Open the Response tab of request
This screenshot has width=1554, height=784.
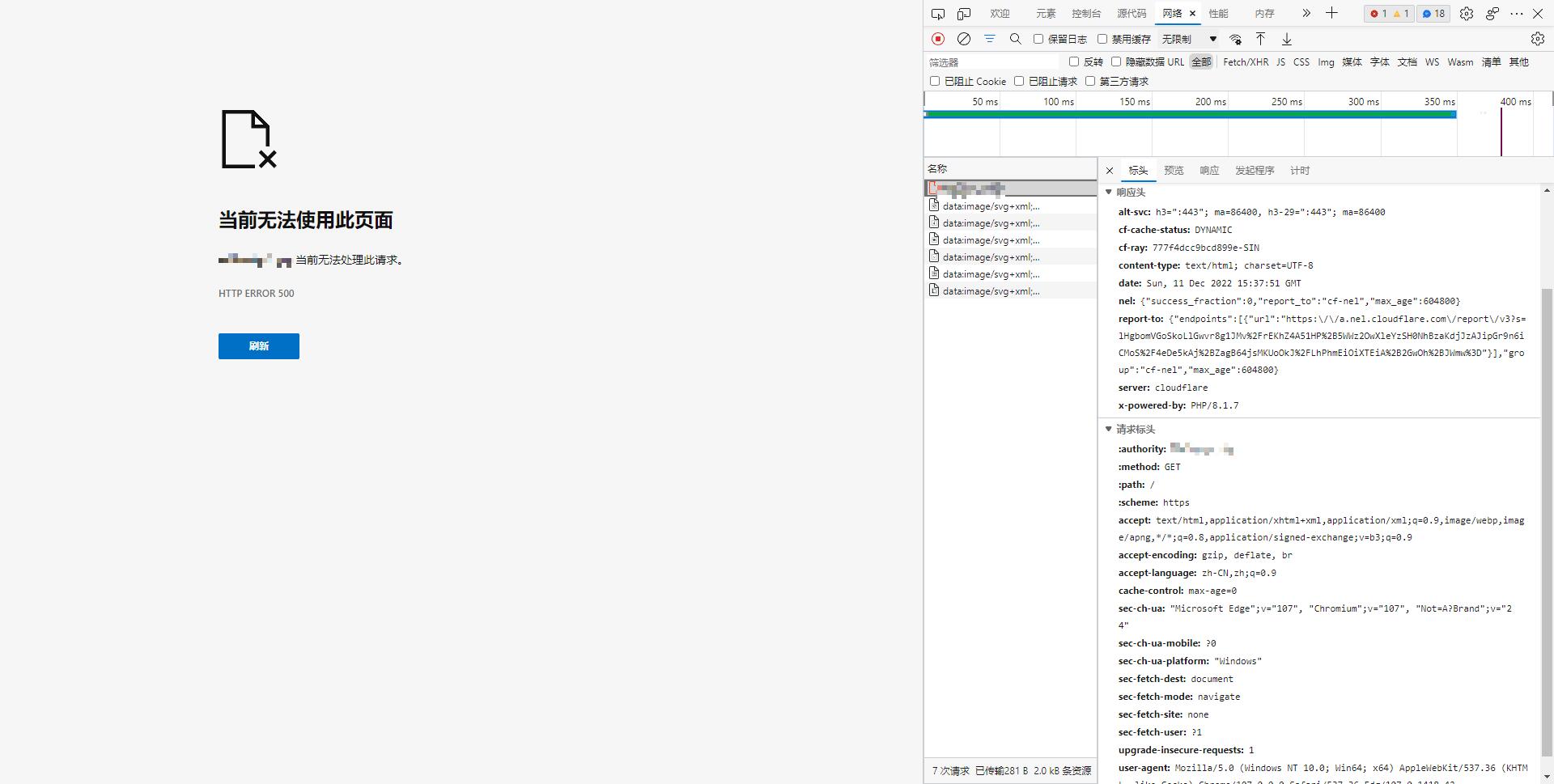point(1209,171)
